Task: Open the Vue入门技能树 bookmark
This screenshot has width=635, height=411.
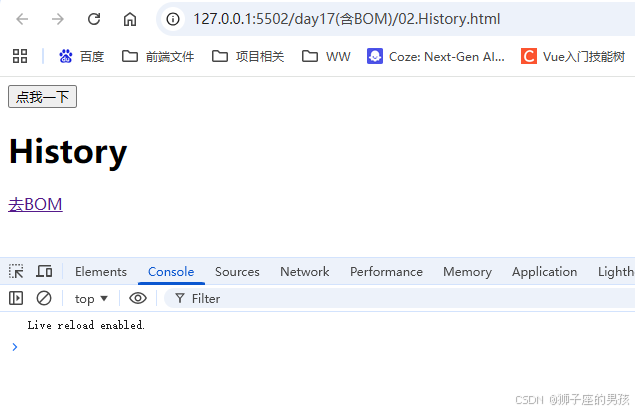Action: 573,56
